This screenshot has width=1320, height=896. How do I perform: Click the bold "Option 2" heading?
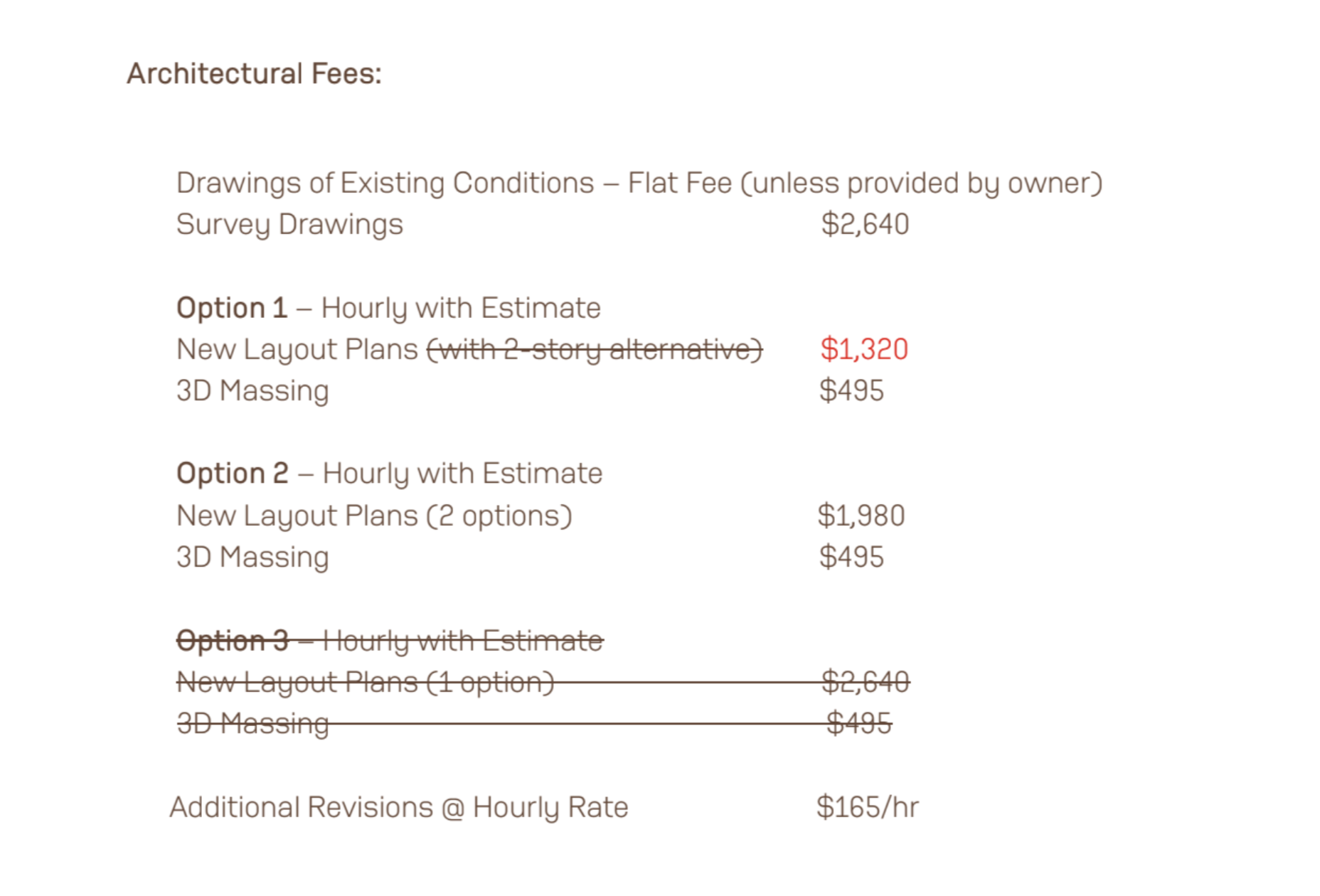(233, 474)
